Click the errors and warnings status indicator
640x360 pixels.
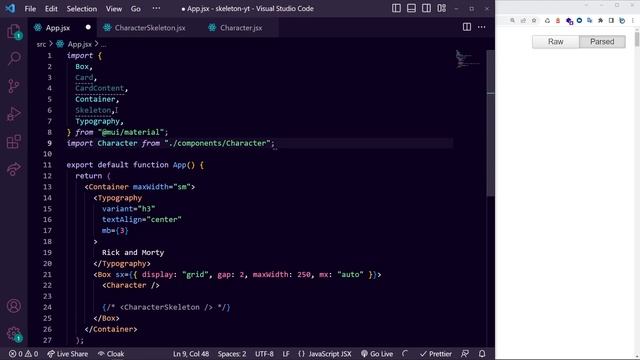click(x=23, y=354)
